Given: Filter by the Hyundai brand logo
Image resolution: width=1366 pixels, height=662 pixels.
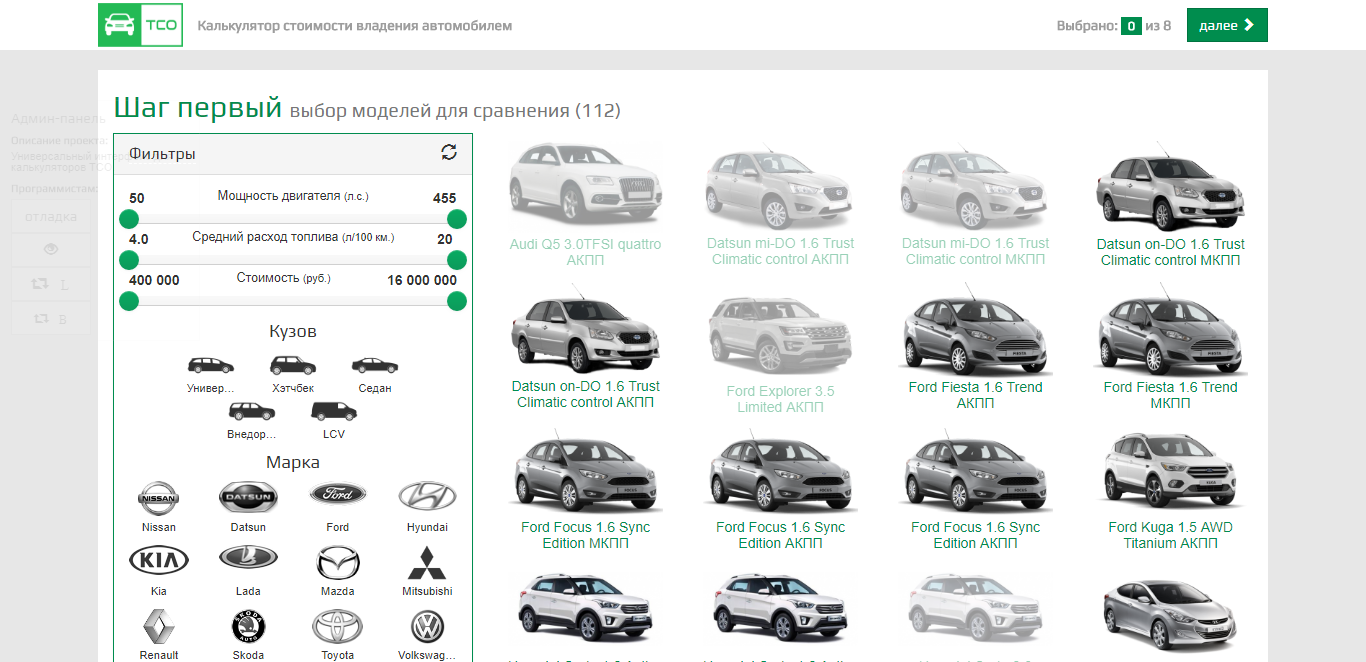Looking at the screenshot, I should click(x=427, y=496).
